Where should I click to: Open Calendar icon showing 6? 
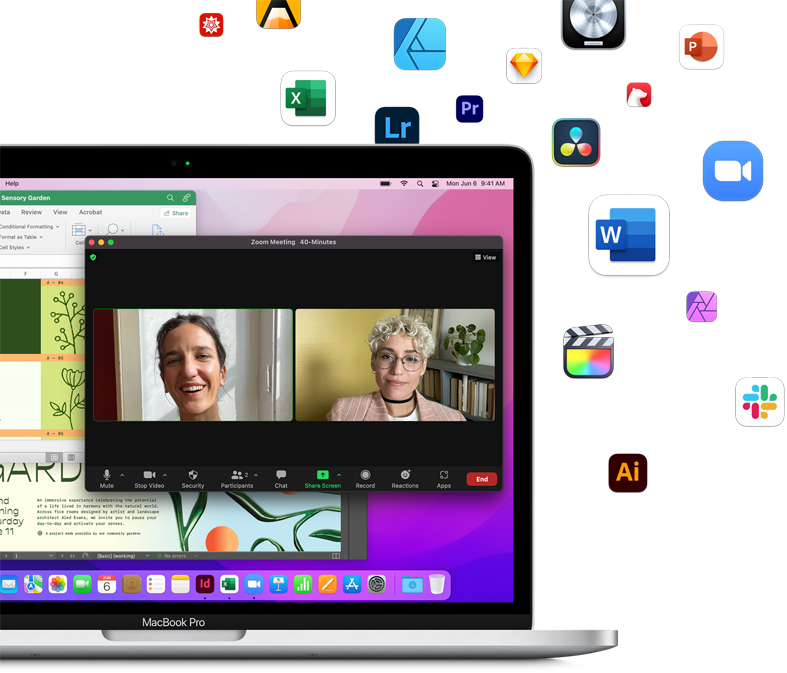[x=107, y=585]
